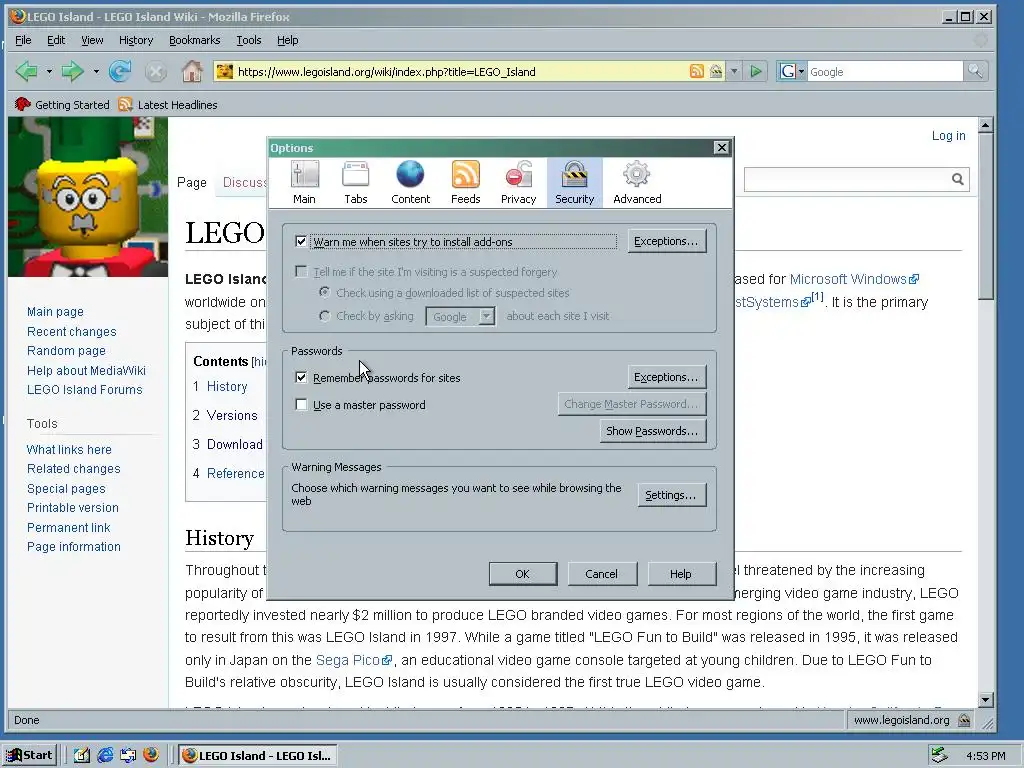Viewport: 1024px width, 768px height.
Task: Confirm the Options dialog with OK
Action: tap(522, 573)
